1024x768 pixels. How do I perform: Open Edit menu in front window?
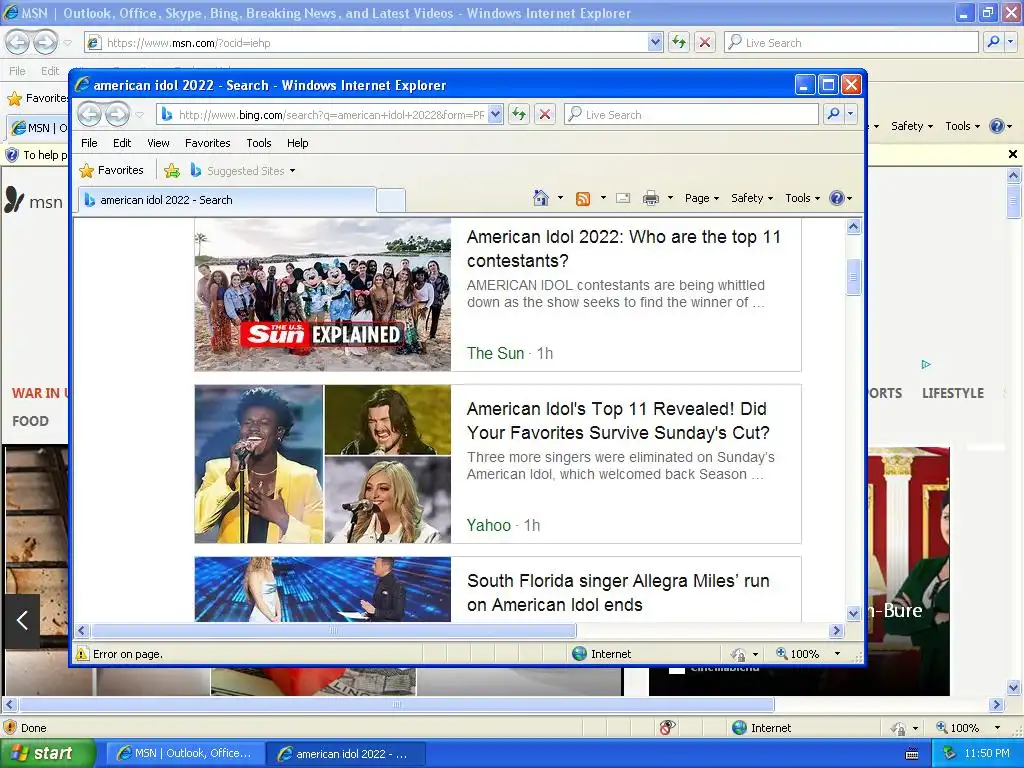click(122, 143)
